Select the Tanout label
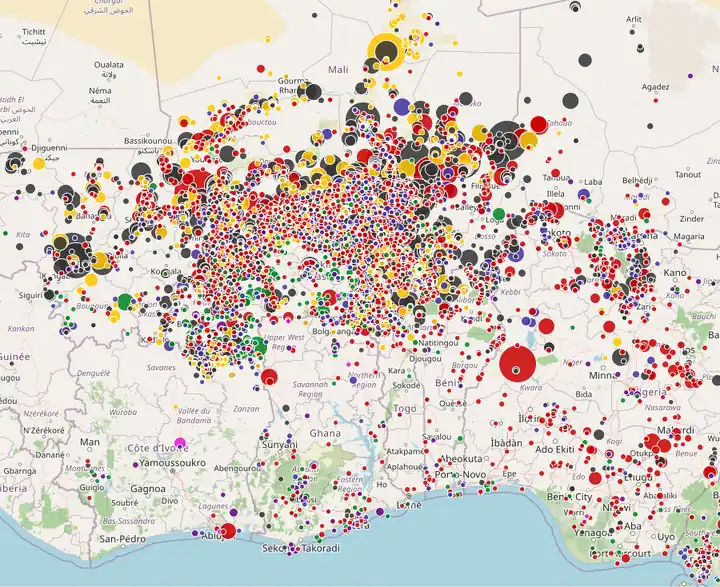The image size is (720, 587). (688, 175)
